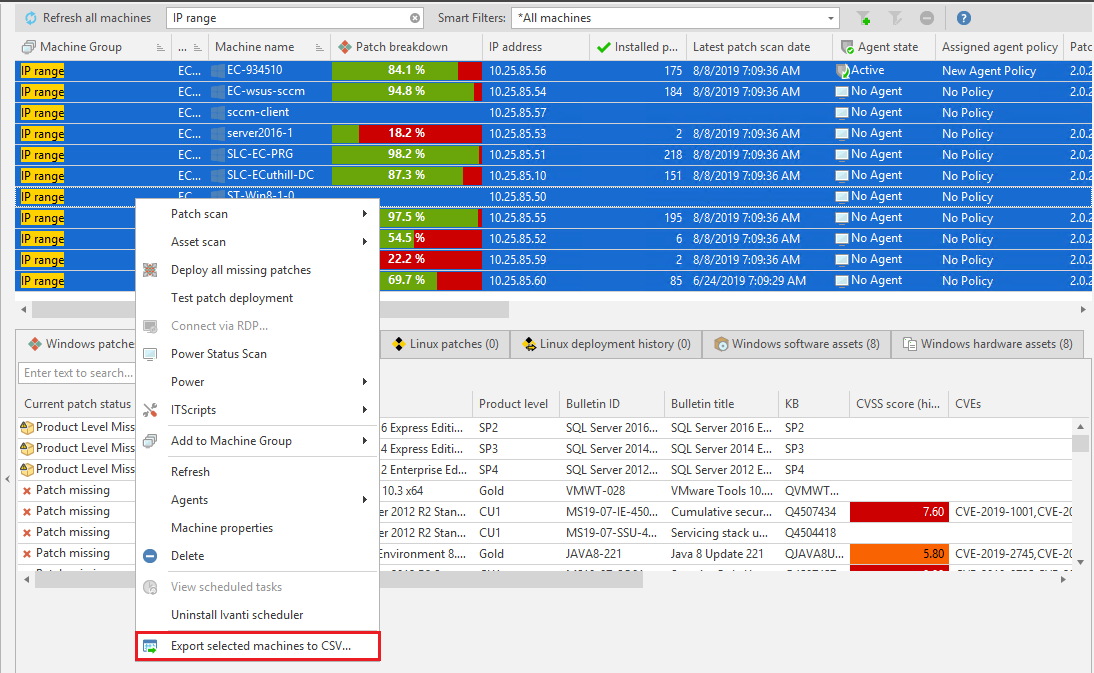Image resolution: width=1094 pixels, height=673 pixels.
Task: Click the Delete minus icon in the context menu
Action: (x=149, y=555)
